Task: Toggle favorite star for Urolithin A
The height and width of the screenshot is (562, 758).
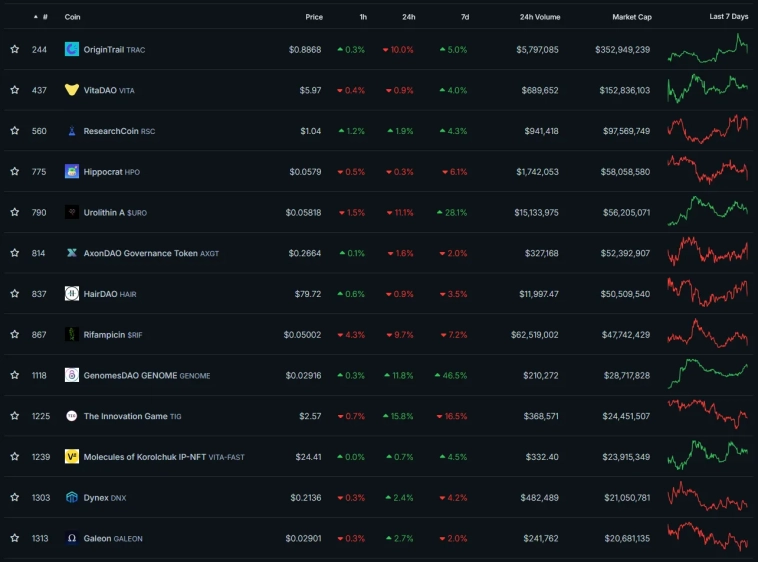Action: 15,212
